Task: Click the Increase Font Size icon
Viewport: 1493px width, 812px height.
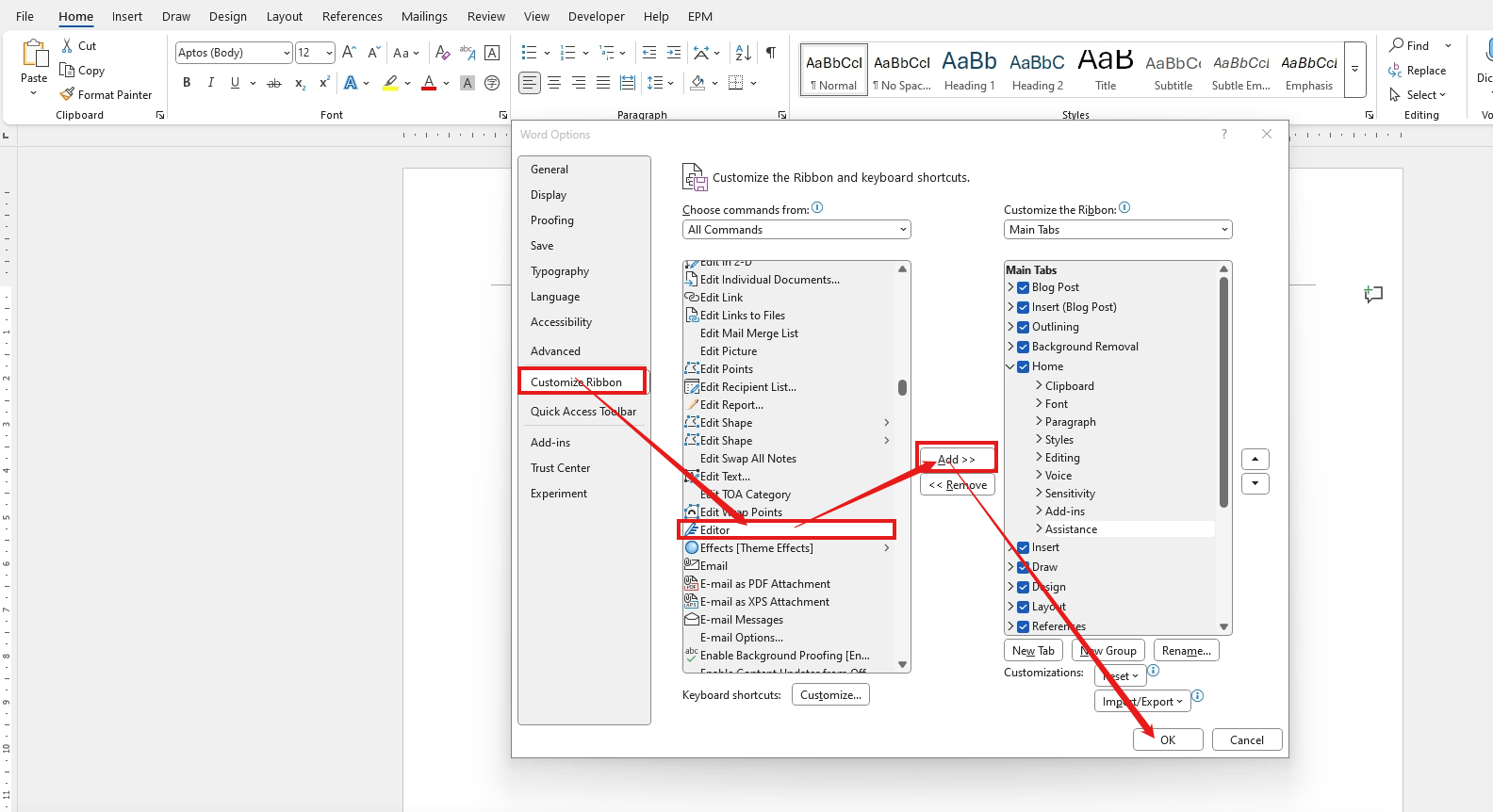Action: 349,53
